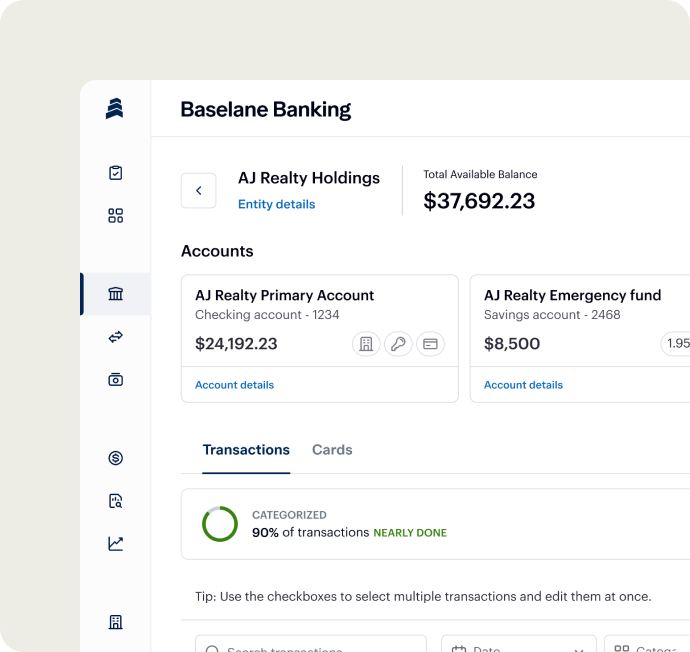690x652 pixels.
Task: Click the Baselane Banking page heading
Action: pyautogui.click(x=266, y=110)
